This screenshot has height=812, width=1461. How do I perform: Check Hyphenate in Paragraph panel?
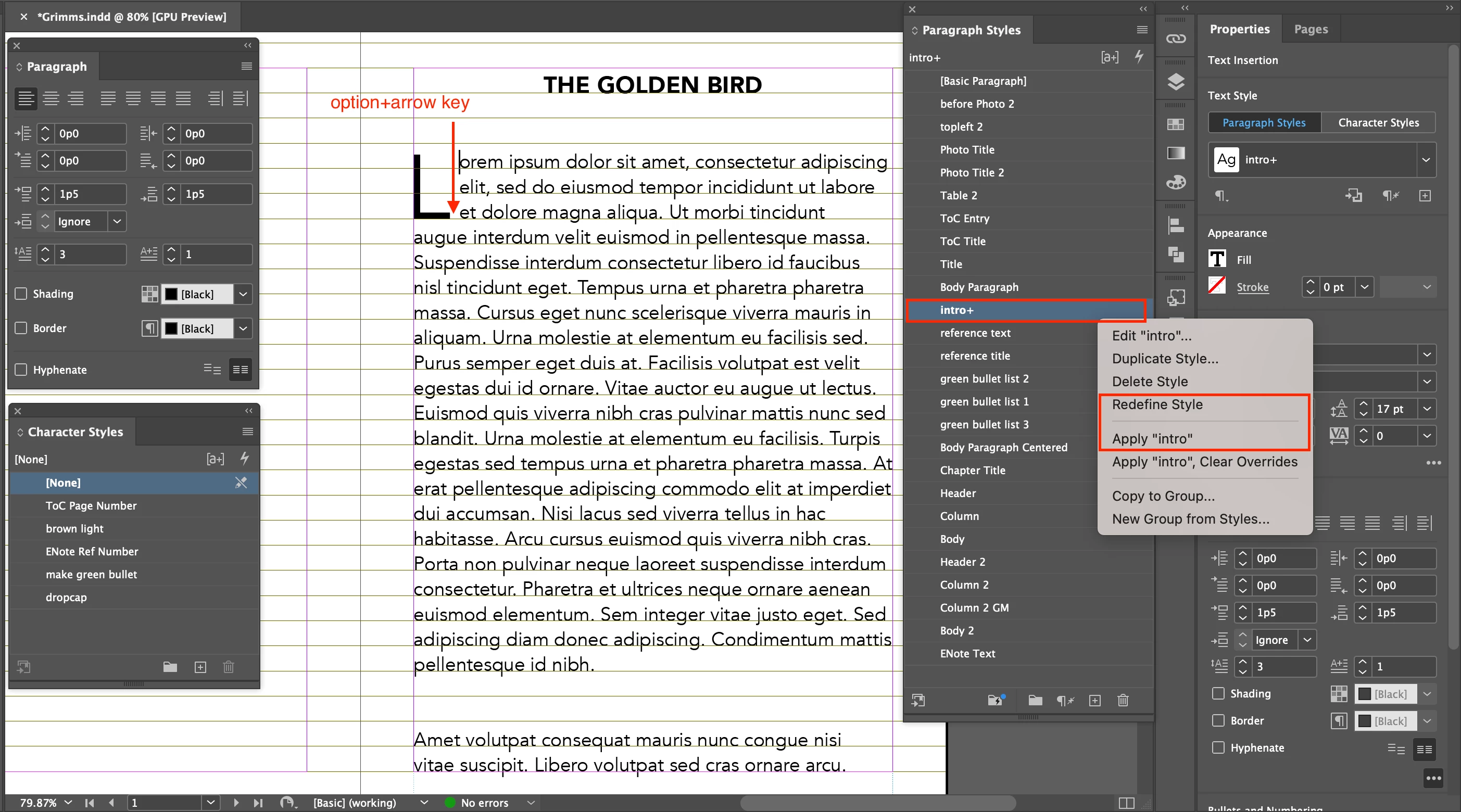[21, 370]
